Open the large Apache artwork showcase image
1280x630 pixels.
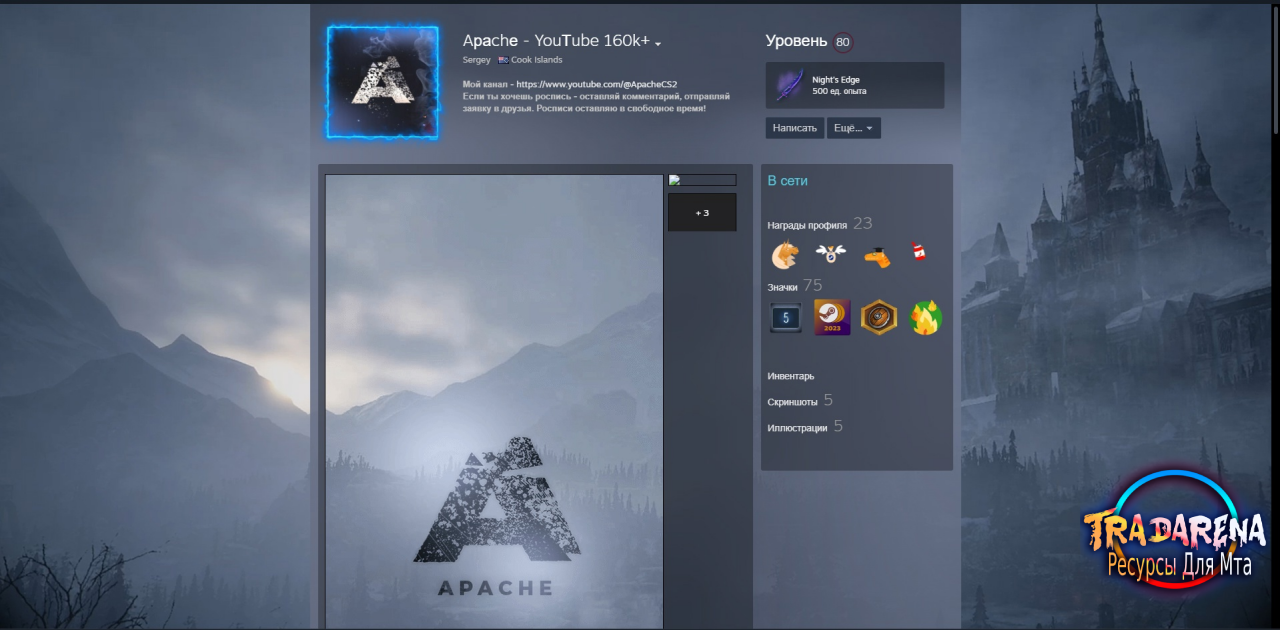(495, 401)
